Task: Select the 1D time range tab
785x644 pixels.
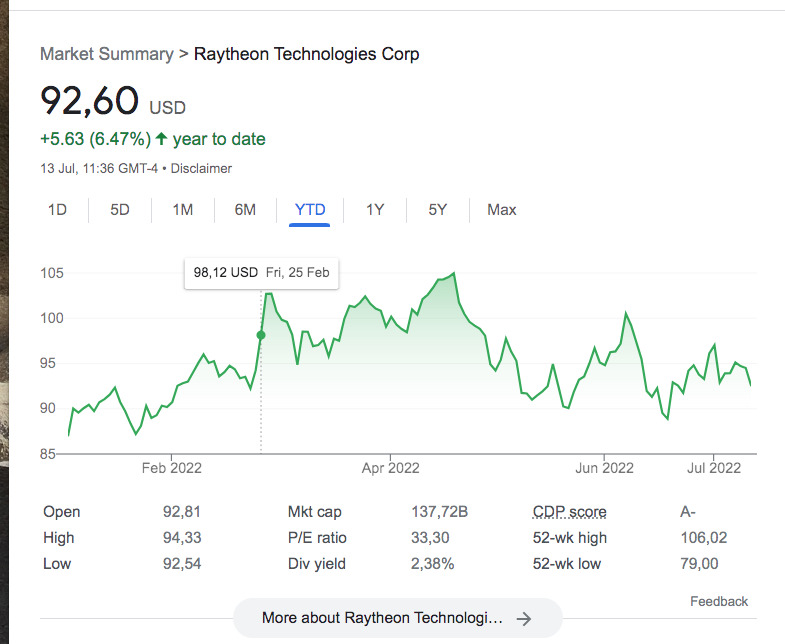Action: (x=58, y=210)
